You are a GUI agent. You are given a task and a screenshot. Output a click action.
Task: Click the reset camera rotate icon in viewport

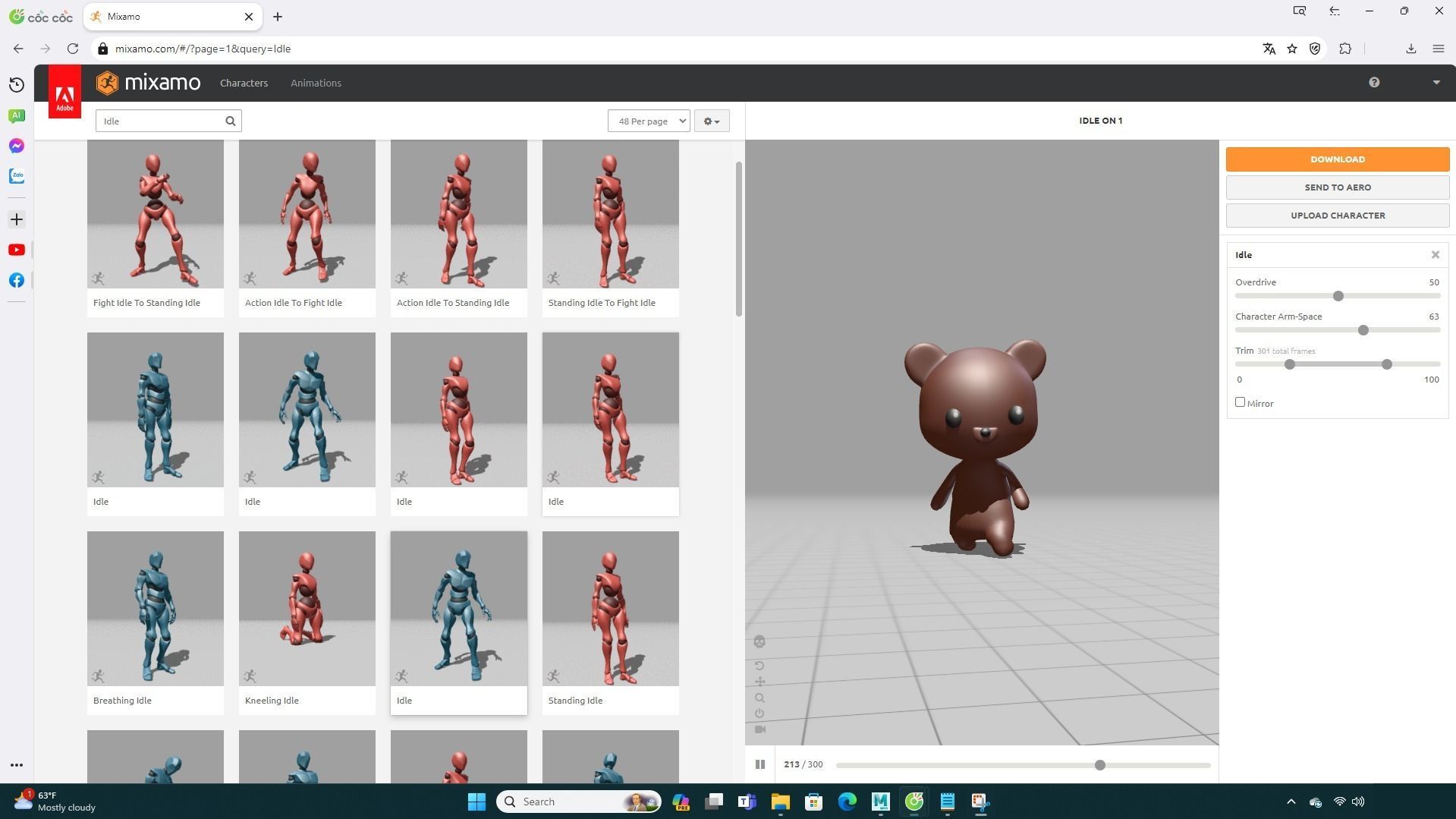[759, 666]
